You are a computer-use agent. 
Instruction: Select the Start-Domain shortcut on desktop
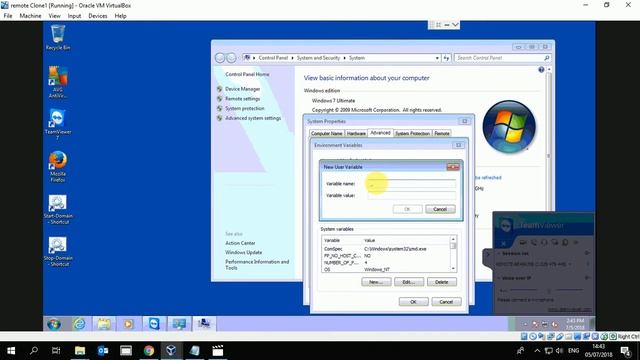pos(58,209)
